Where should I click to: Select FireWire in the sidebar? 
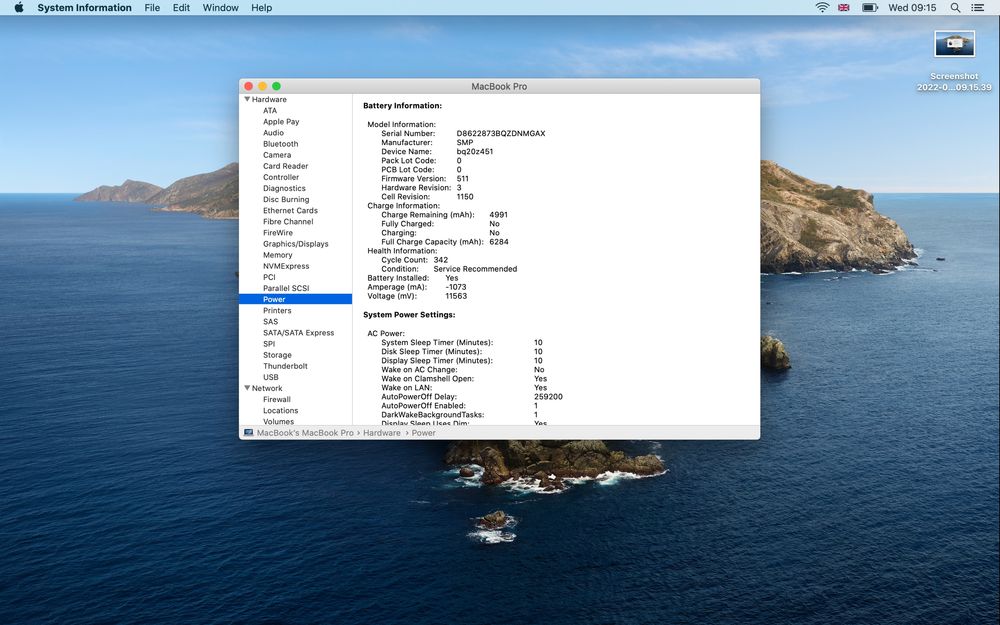click(x=277, y=233)
